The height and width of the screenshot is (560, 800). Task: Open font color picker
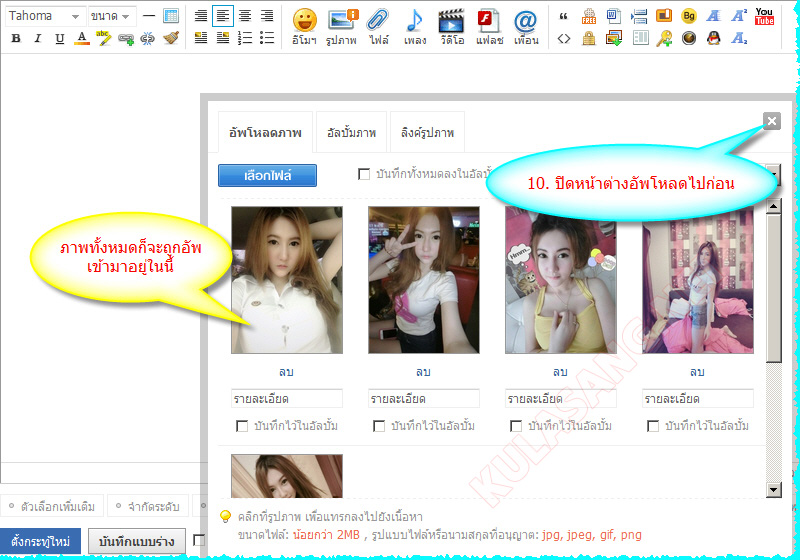pos(82,38)
